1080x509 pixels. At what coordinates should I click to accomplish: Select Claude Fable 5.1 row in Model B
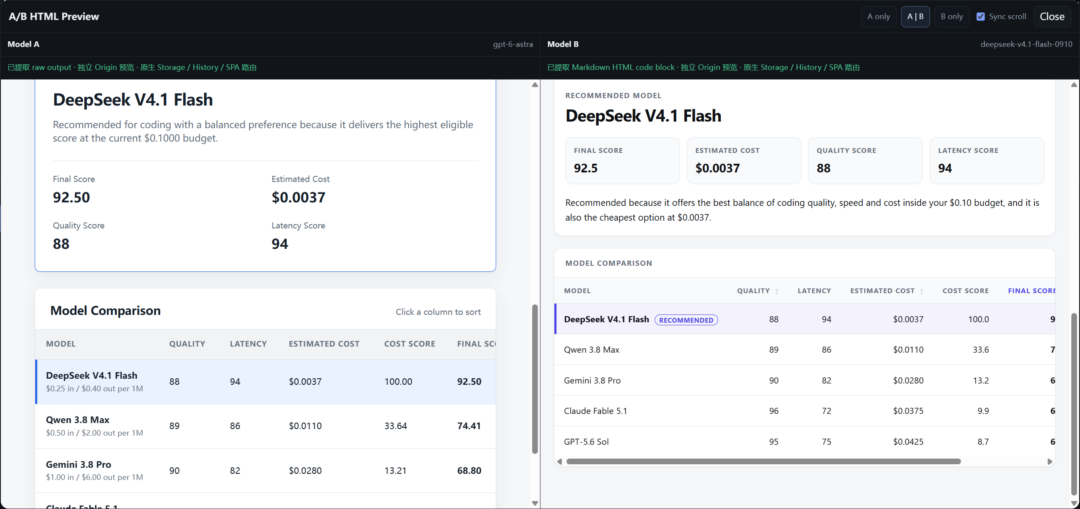click(804, 411)
